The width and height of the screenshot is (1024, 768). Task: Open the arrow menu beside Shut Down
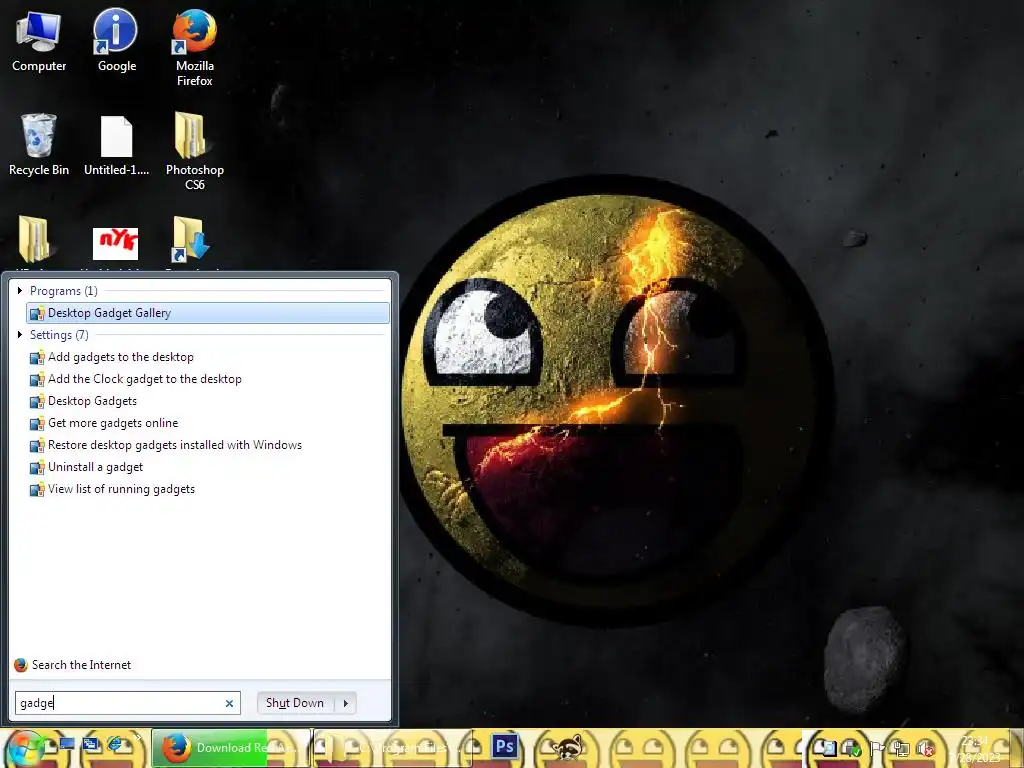coord(345,703)
